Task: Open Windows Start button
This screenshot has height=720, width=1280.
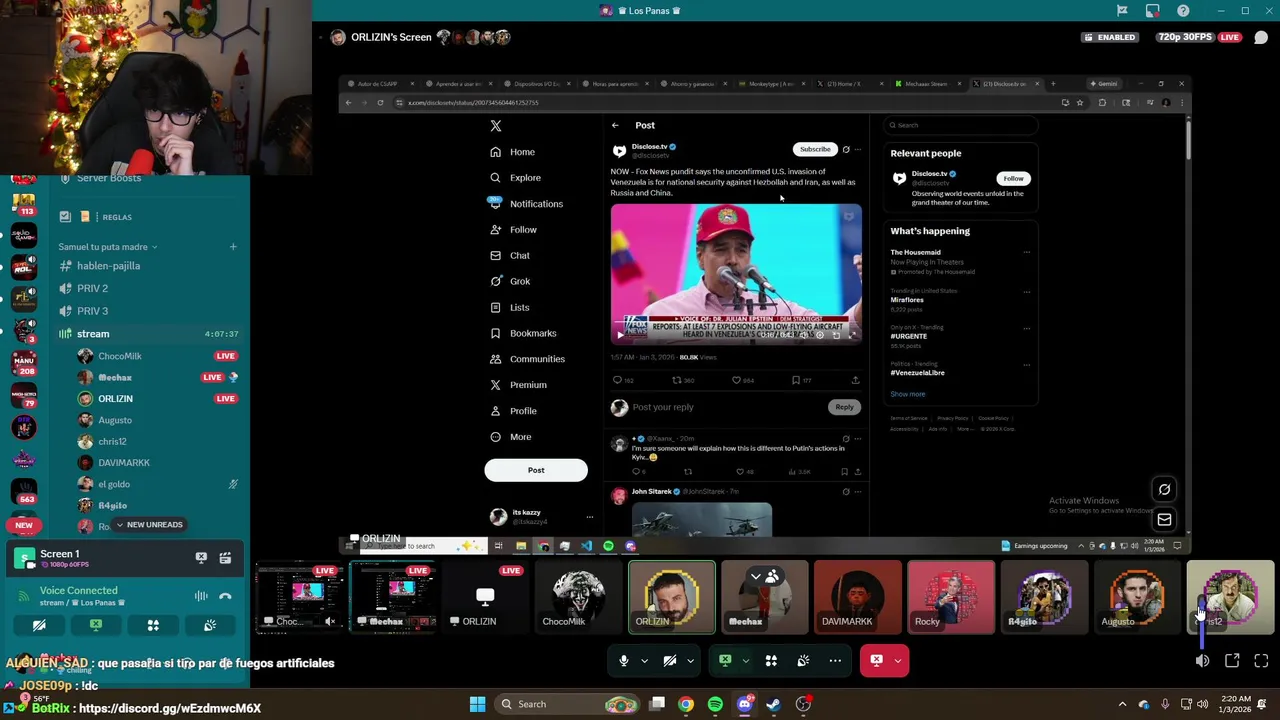Action: coord(477,704)
